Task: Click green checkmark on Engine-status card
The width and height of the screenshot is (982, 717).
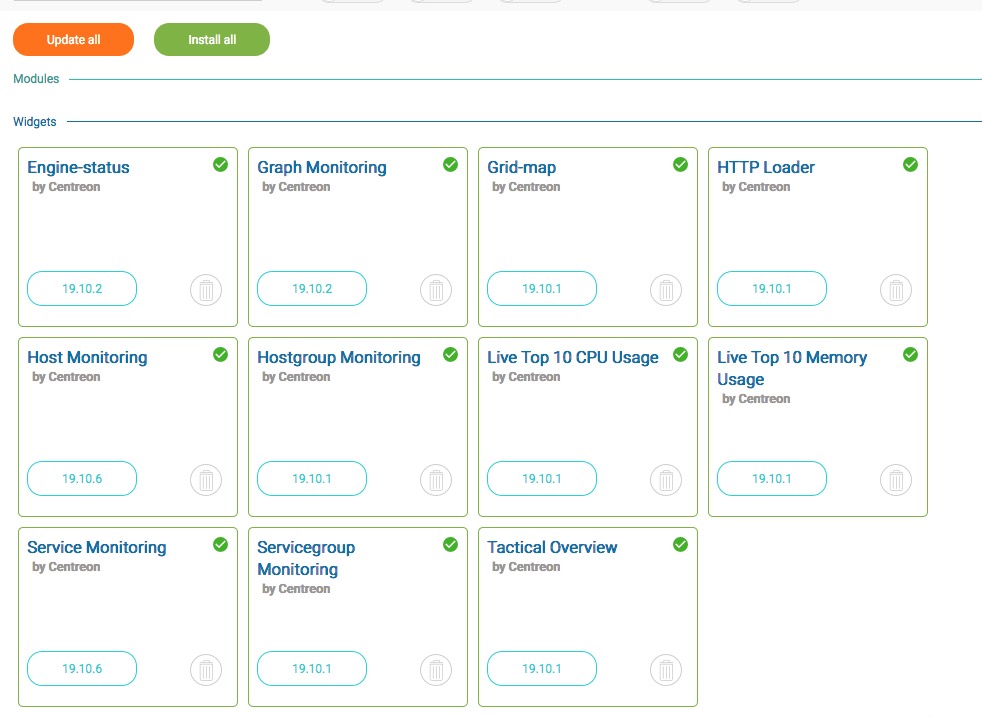Action: (220, 165)
